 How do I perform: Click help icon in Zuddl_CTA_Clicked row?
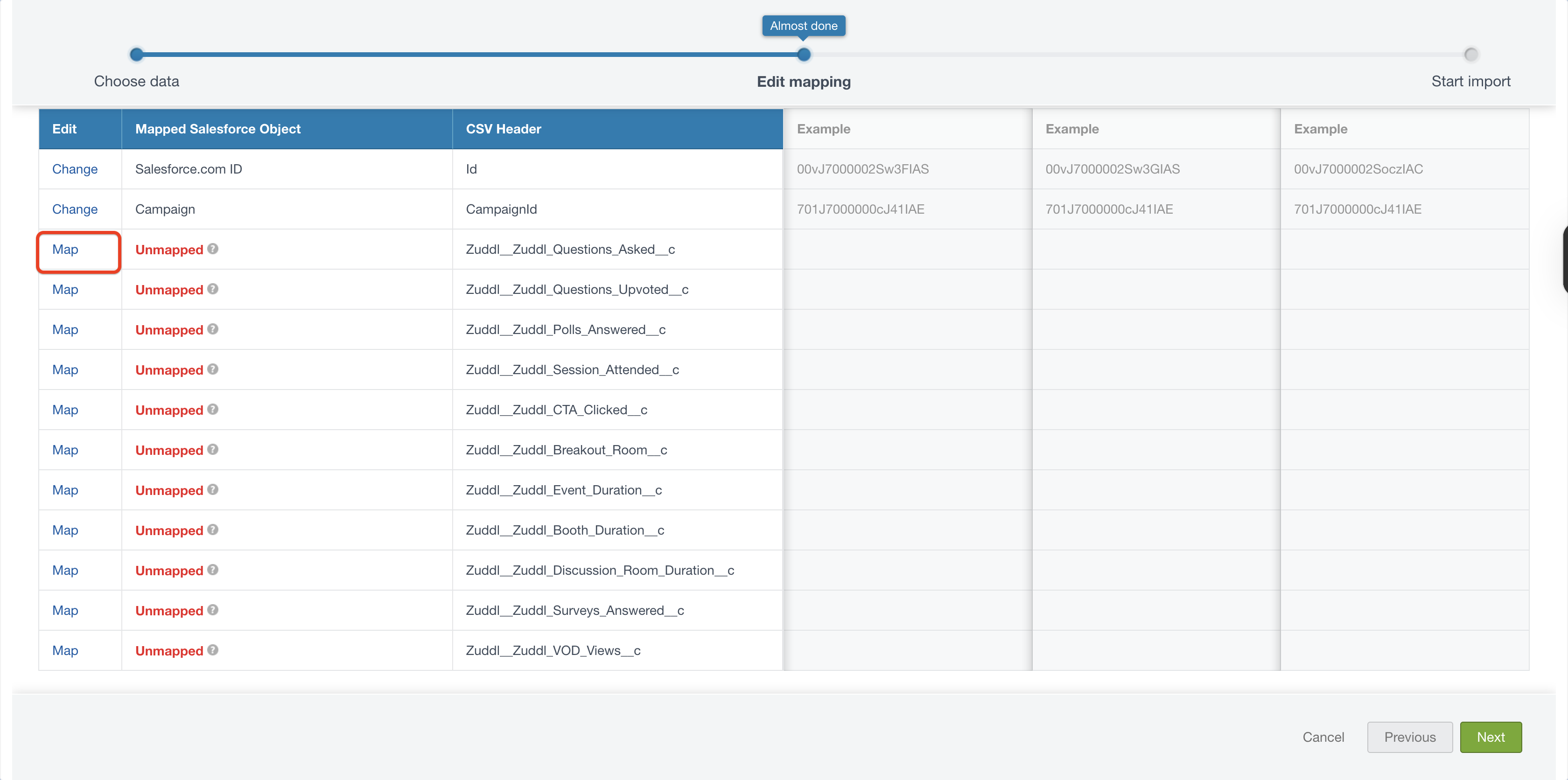point(212,410)
